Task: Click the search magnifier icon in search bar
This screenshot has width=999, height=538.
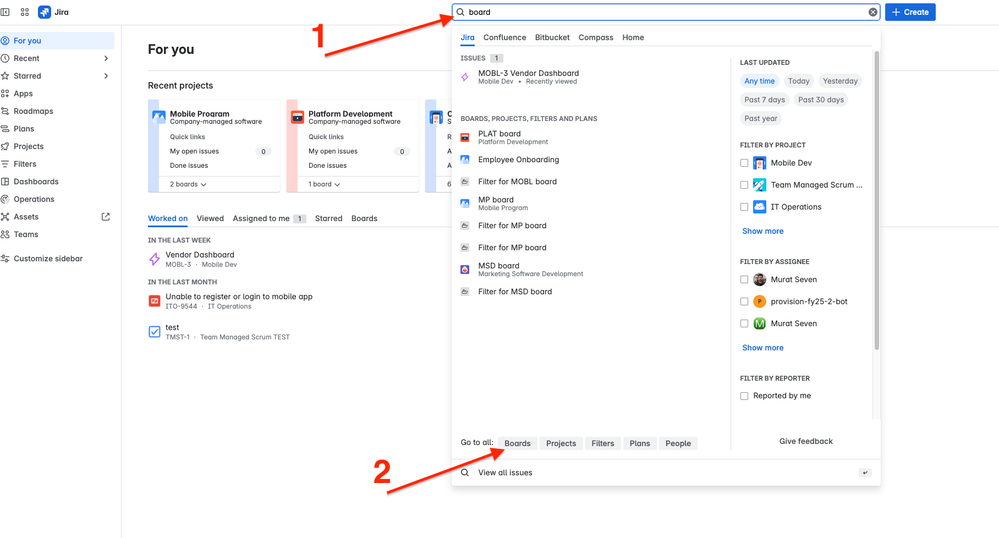Action: (461, 12)
